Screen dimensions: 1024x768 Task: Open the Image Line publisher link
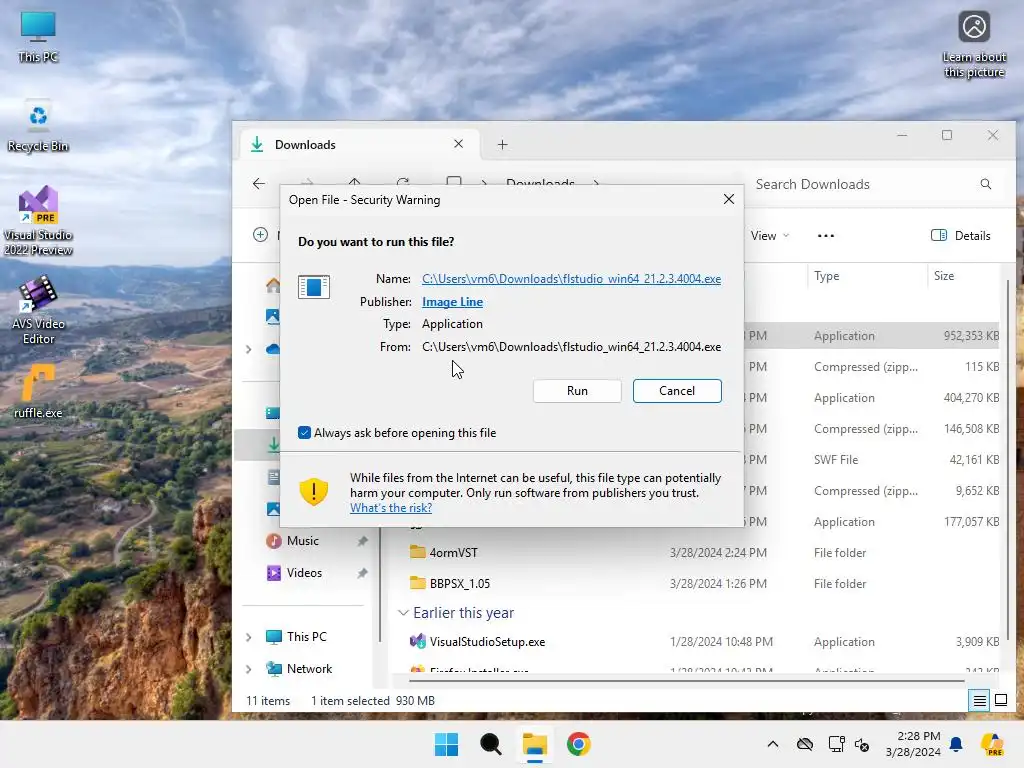coord(453,302)
